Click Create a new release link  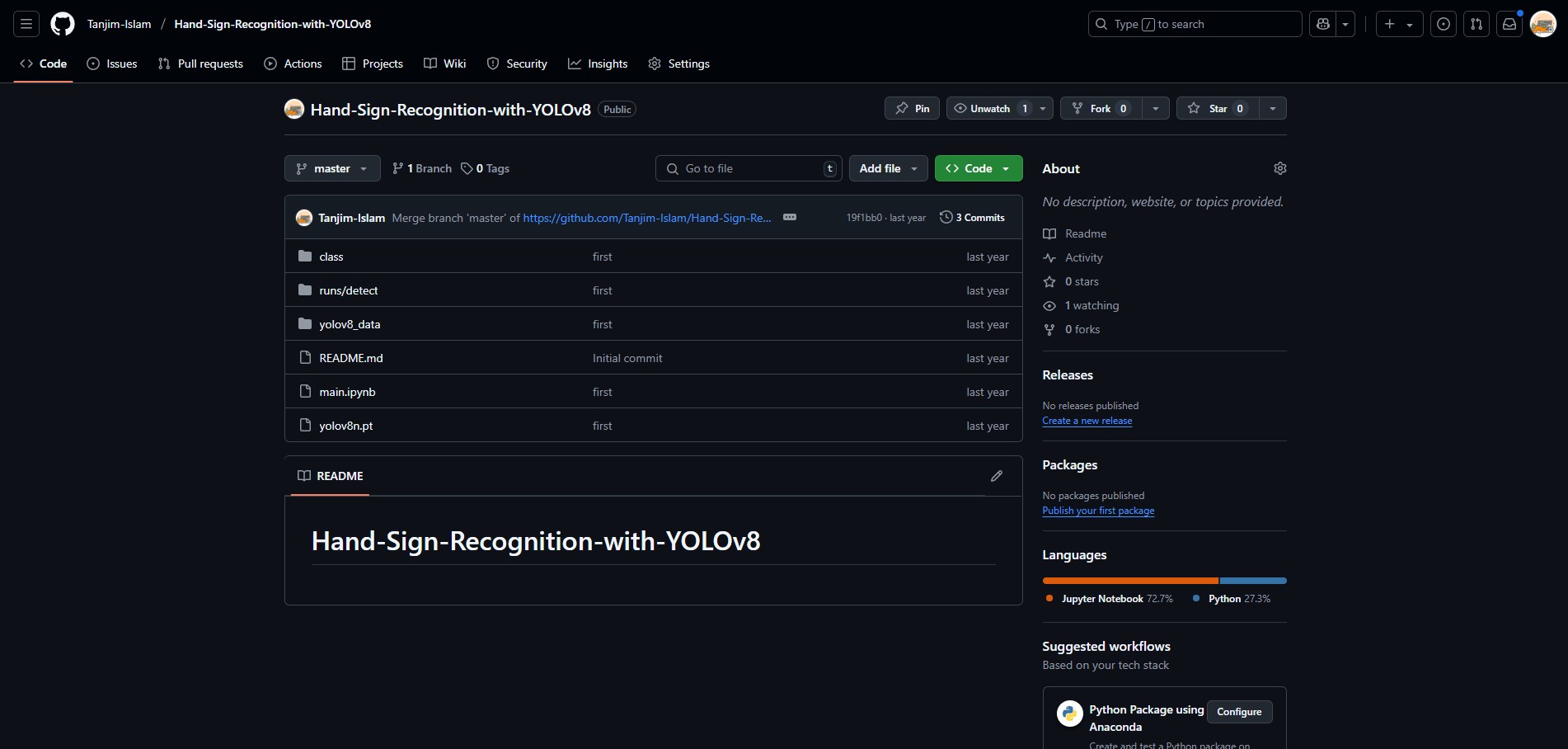click(x=1087, y=421)
